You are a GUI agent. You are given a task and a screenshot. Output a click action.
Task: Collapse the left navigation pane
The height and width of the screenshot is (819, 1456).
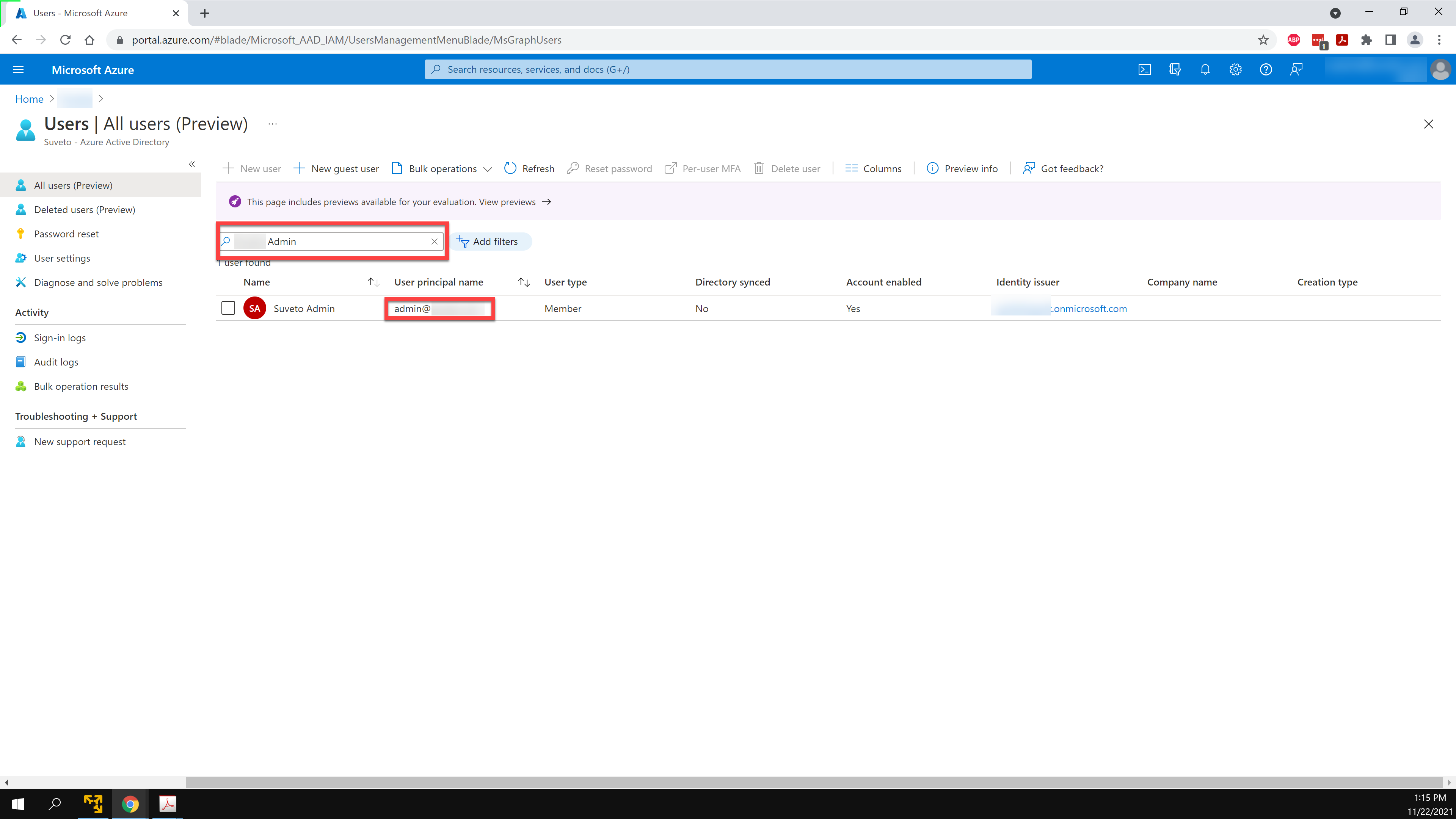pos(191,164)
